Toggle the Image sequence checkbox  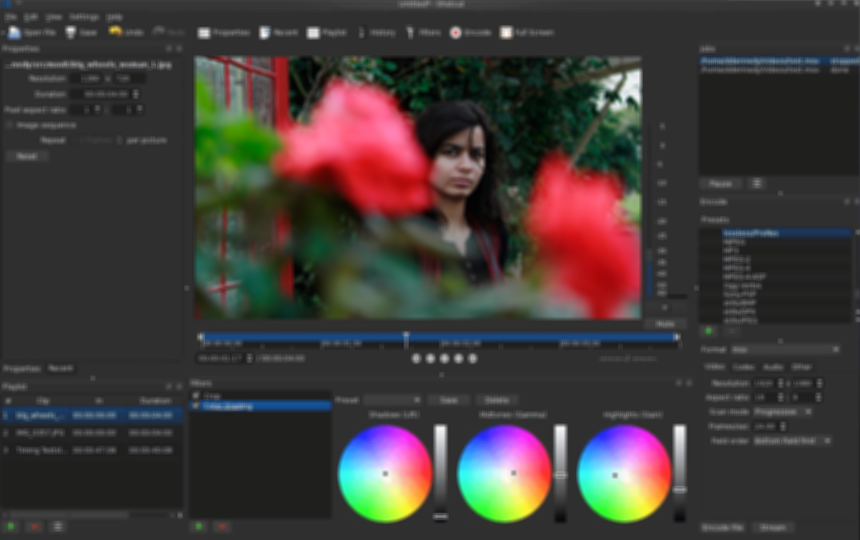pos(10,125)
